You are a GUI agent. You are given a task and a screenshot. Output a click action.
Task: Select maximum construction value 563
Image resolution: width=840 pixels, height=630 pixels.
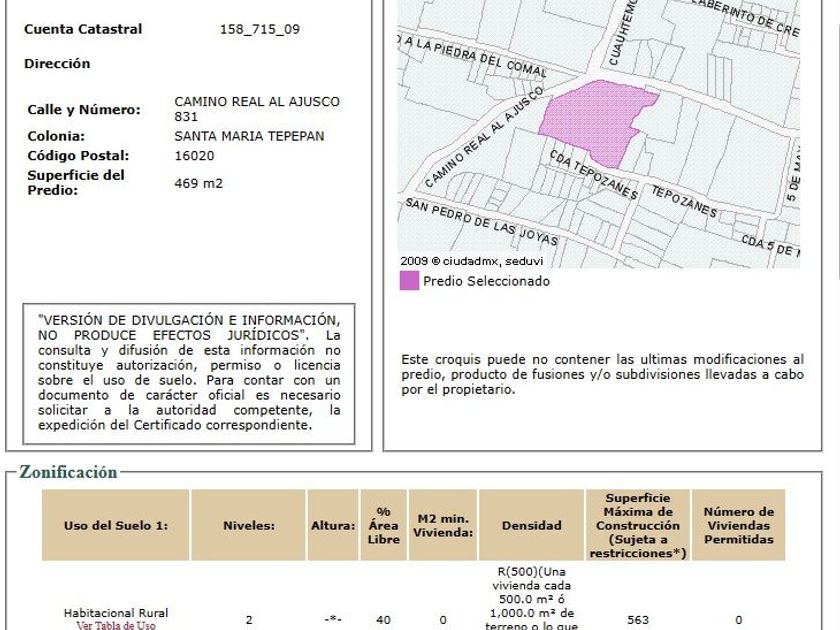(x=638, y=620)
